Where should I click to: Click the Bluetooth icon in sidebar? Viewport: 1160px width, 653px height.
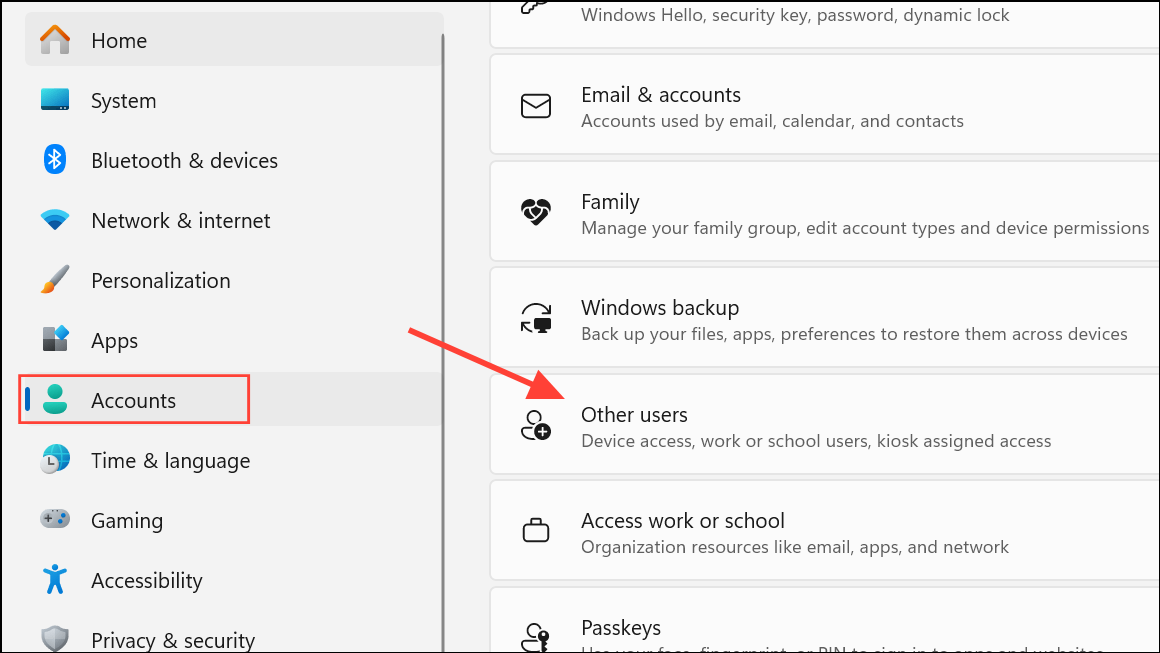[x=55, y=160]
